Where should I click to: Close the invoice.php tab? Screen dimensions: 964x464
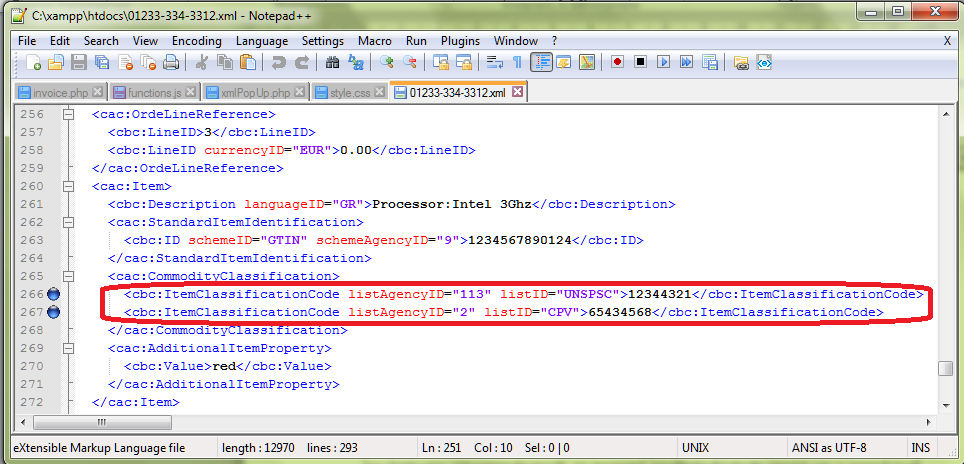pyautogui.click(x=97, y=92)
